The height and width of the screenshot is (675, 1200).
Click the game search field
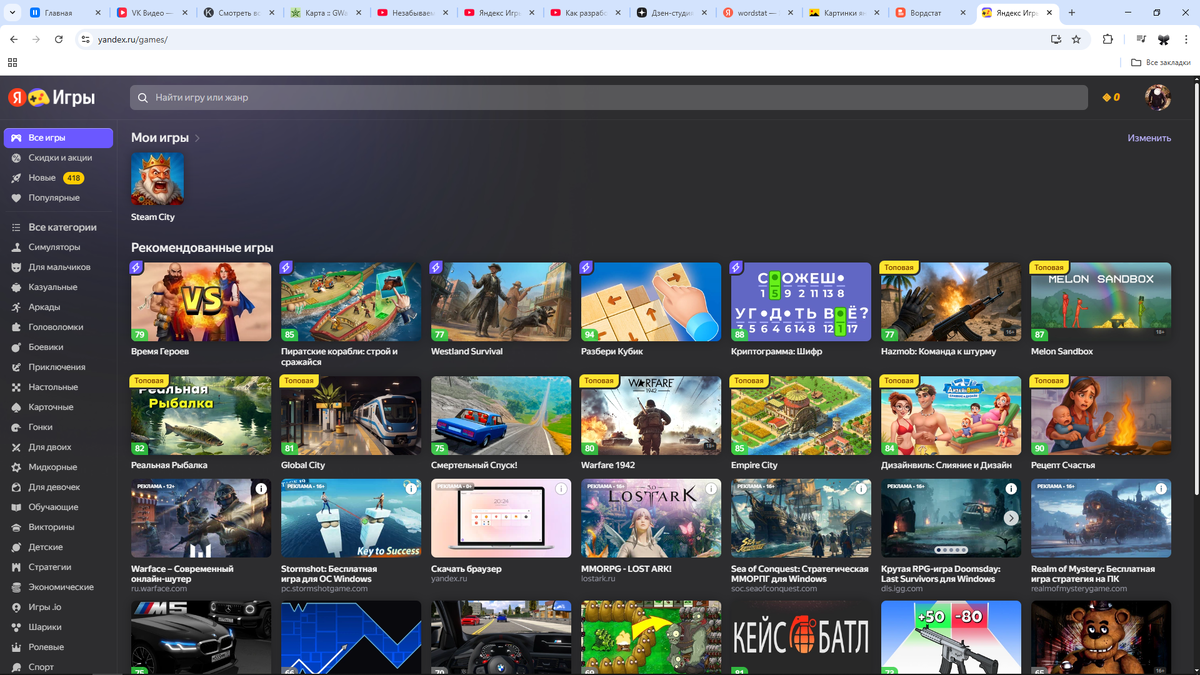[609, 97]
